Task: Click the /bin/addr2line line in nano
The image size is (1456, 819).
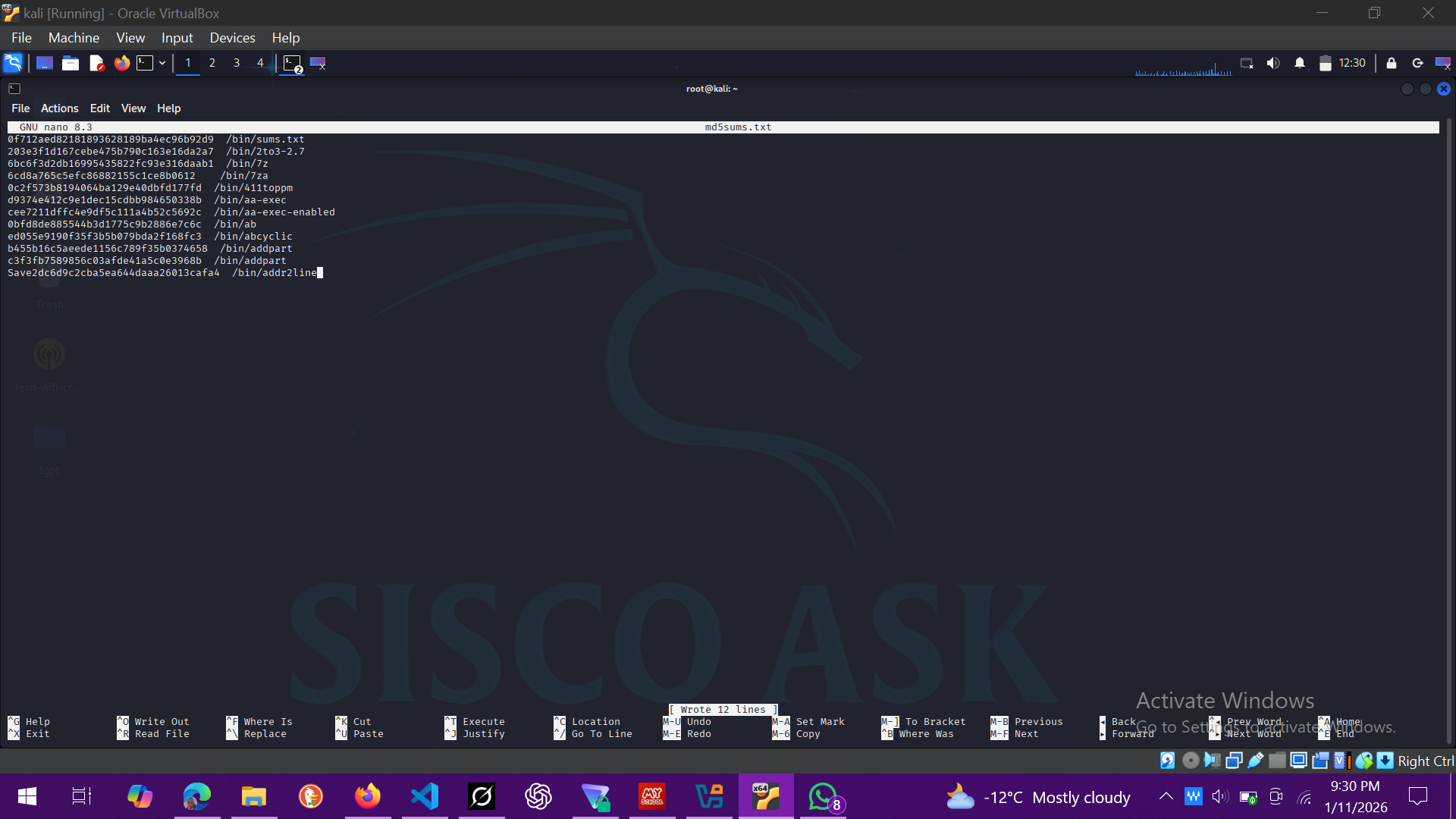Action: pyautogui.click(x=162, y=273)
